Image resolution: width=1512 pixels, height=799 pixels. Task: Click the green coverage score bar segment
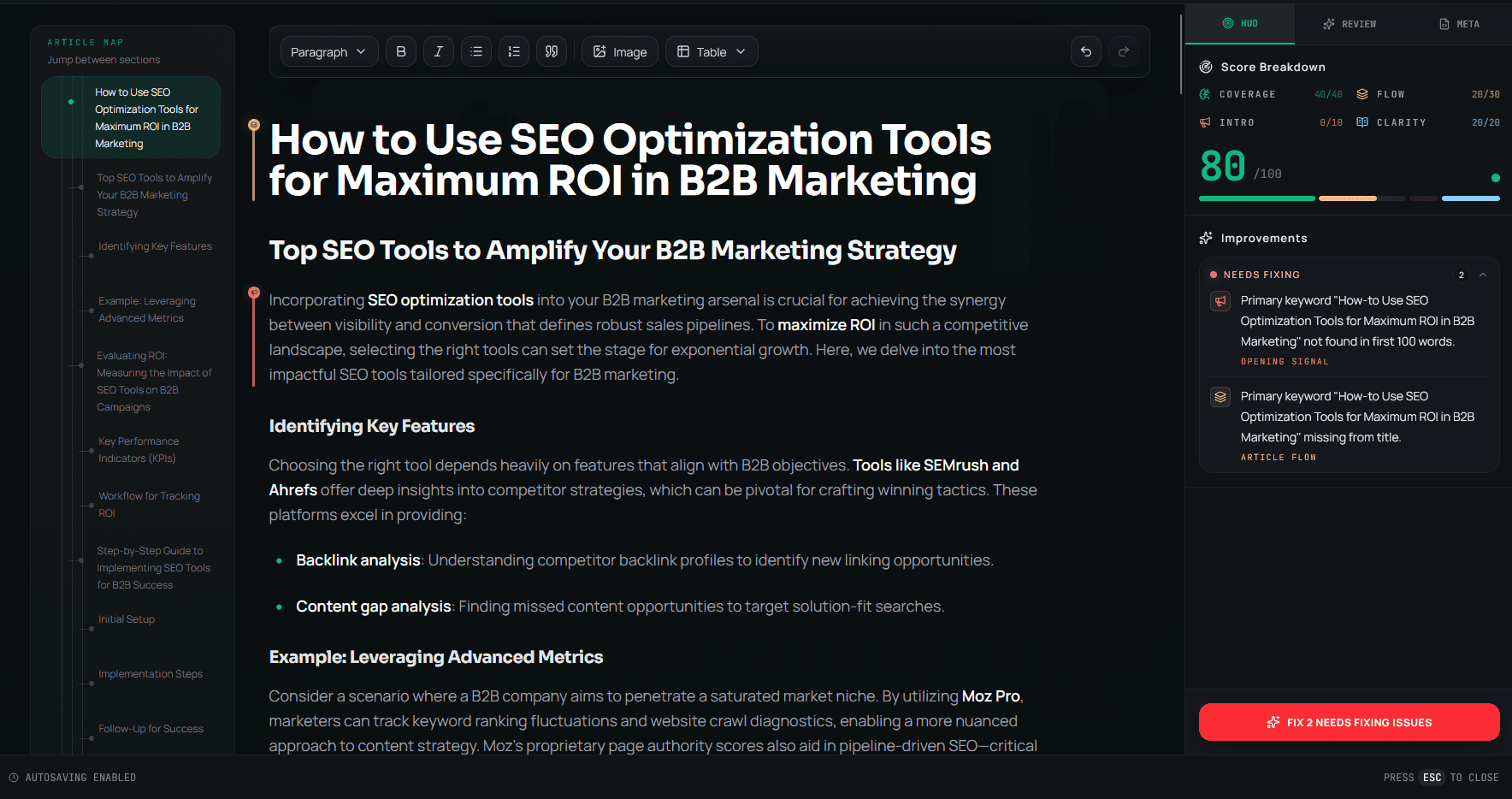click(x=1256, y=198)
